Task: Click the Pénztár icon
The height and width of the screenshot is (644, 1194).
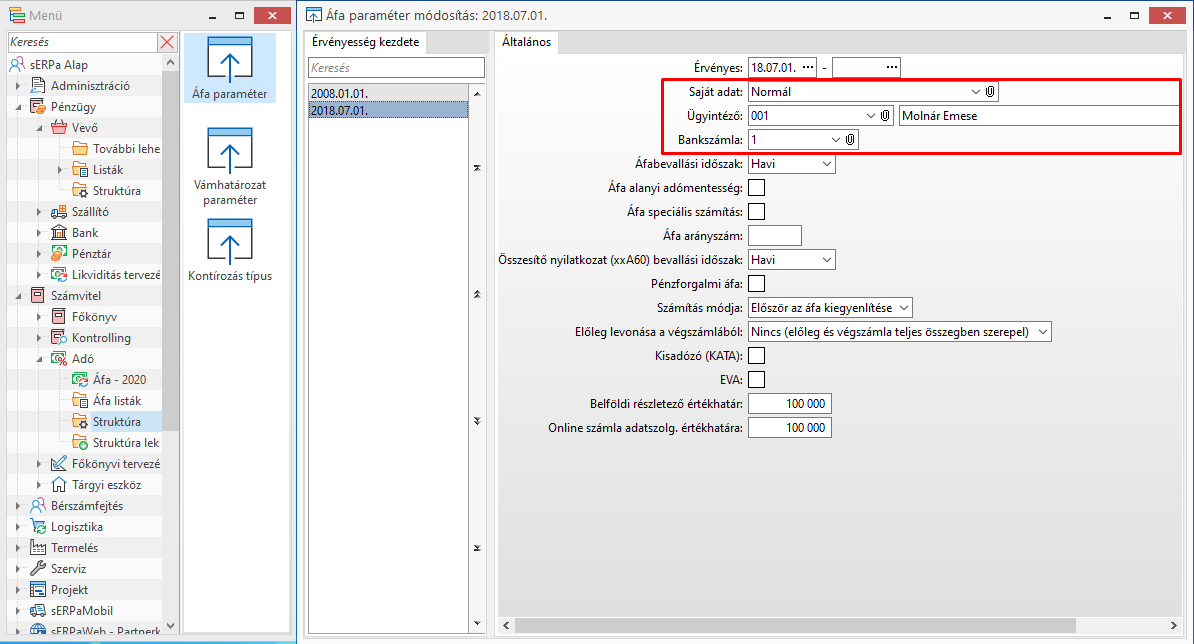Action: pyautogui.click(x=59, y=253)
